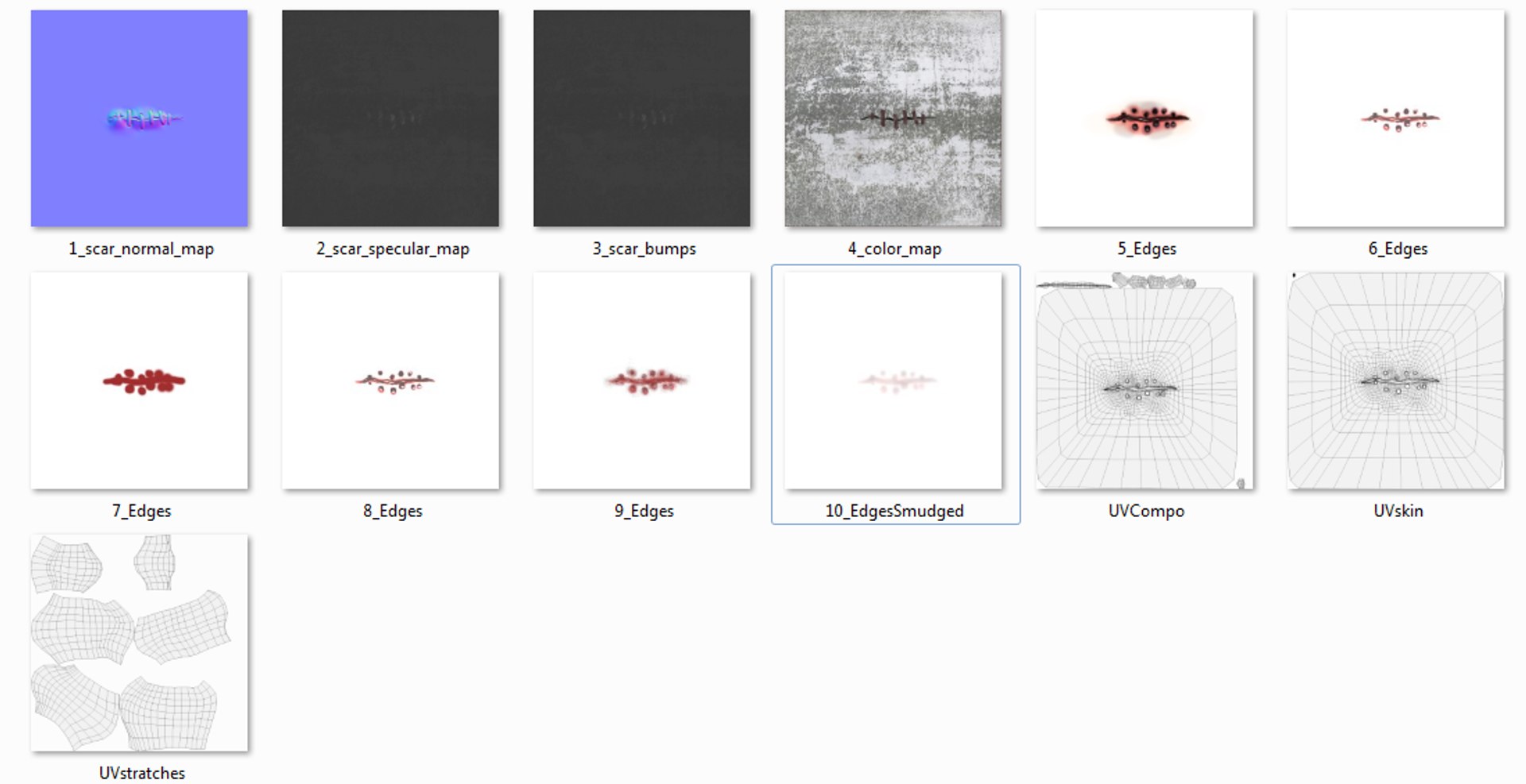Click the file name "5_Edges"
Screen dimensions: 1526x784
pyautogui.click(x=1146, y=249)
